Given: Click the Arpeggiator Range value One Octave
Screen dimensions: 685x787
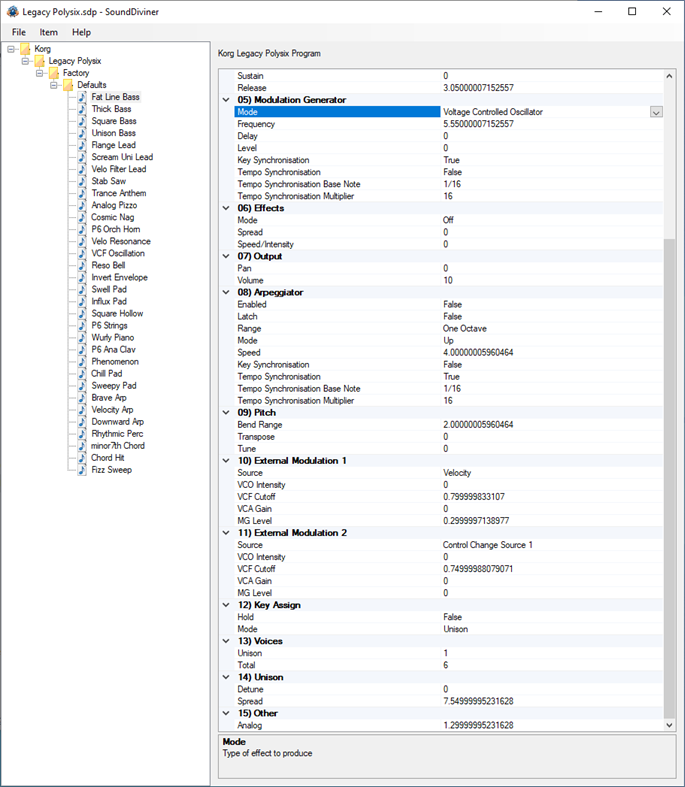Looking at the screenshot, I should 465,329.
